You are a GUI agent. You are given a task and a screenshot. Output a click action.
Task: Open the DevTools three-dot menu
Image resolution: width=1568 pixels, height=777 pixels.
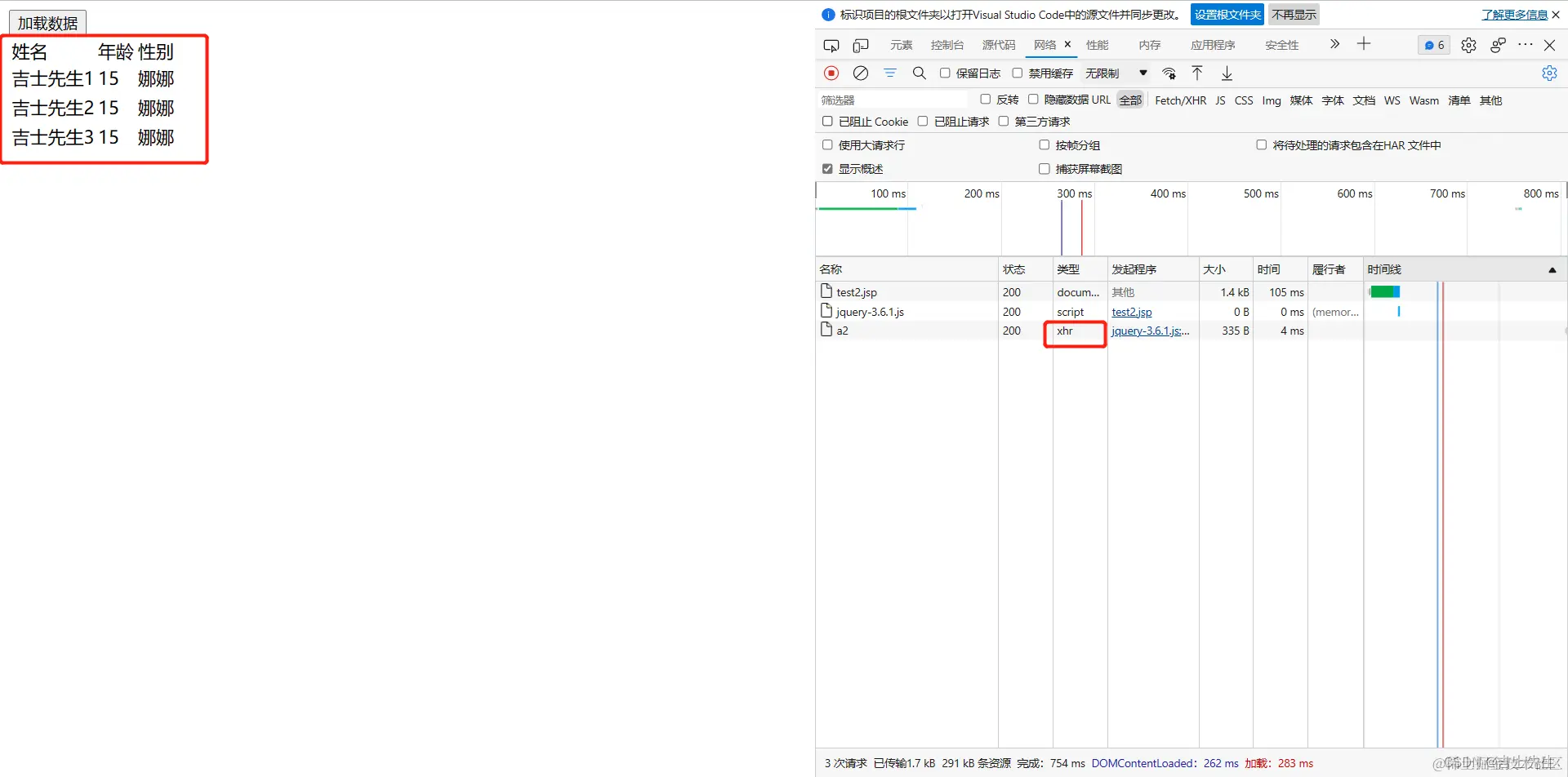1526,45
